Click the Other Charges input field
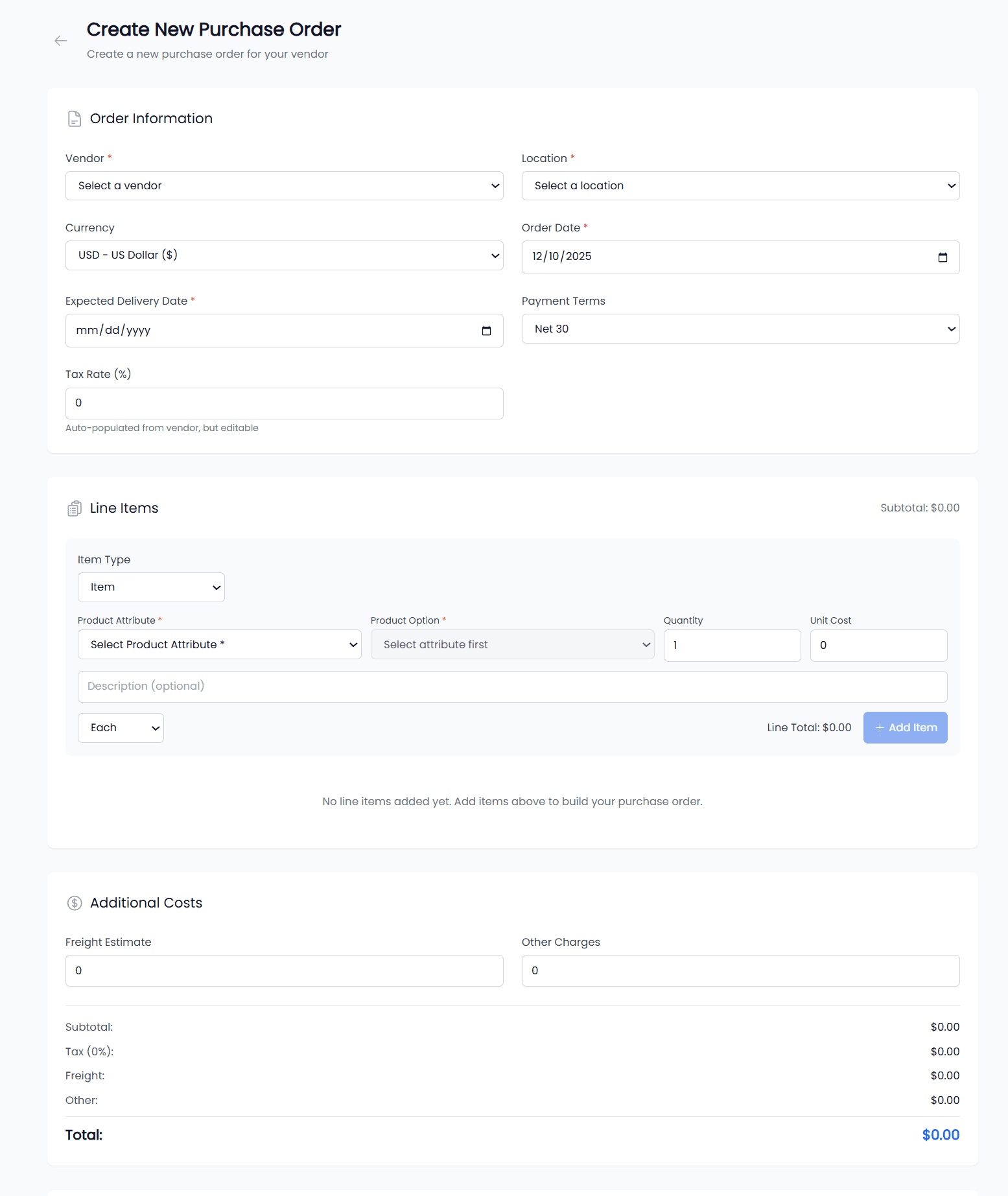This screenshot has height=1196, width=1008. (740, 971)
